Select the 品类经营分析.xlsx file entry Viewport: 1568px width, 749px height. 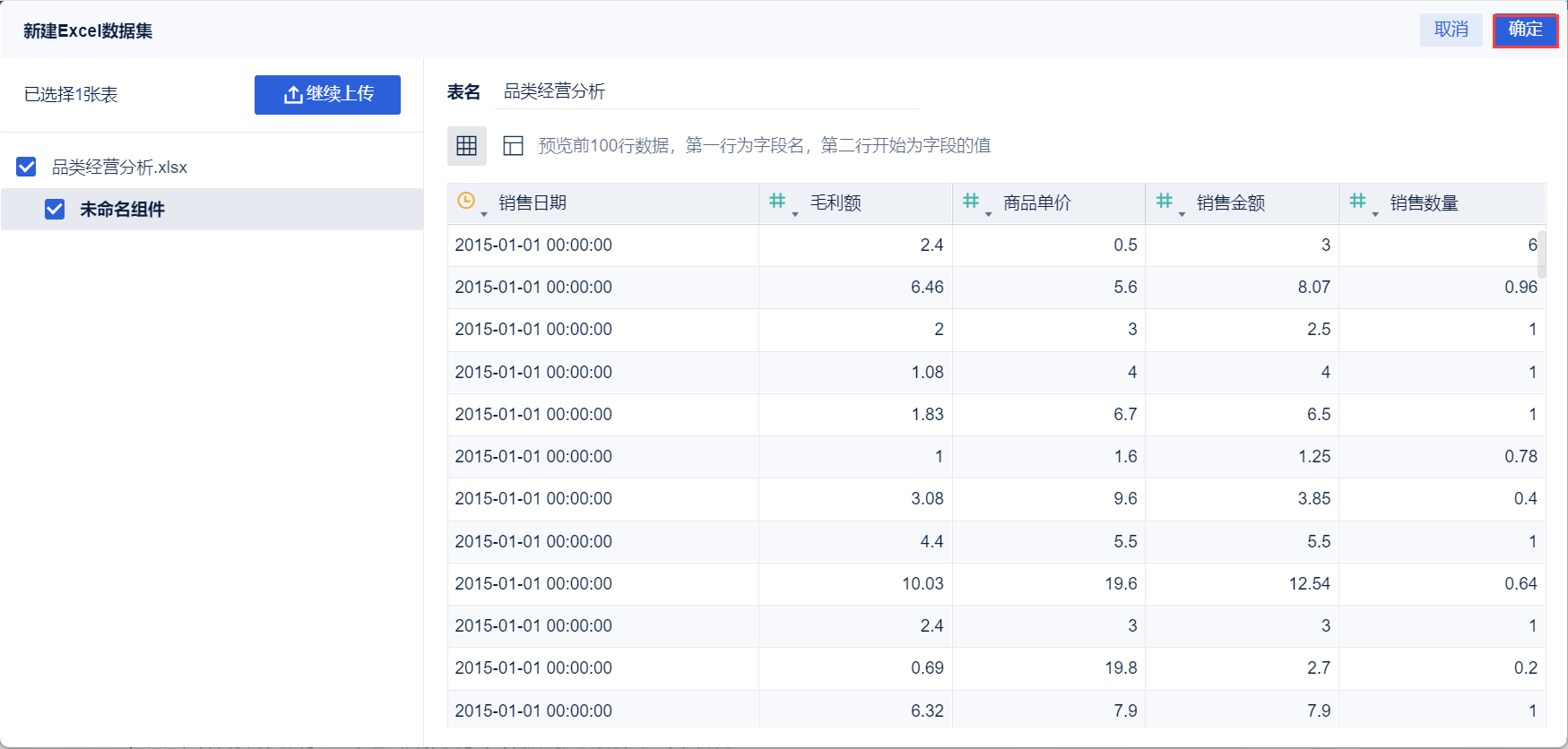[119, 168]
